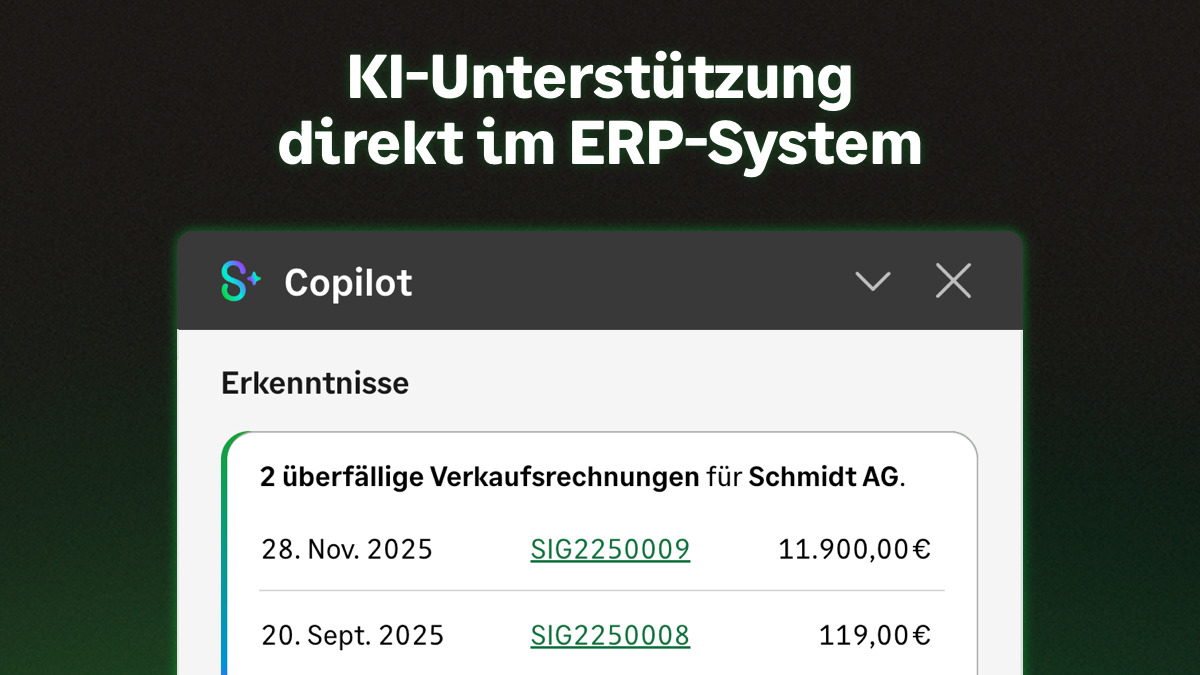Click the customer name Schmidt AG
This screenshot has width=1200, height=675.
tap(823, 477)
